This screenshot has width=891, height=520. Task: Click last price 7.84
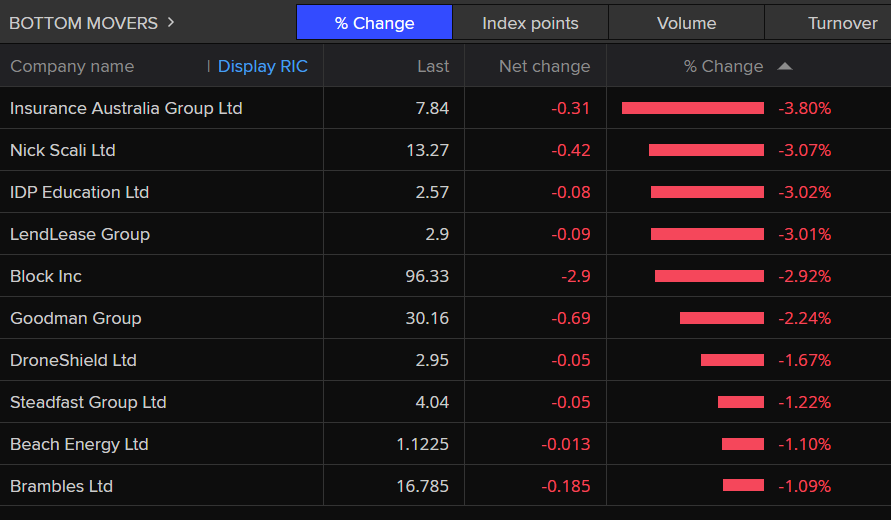coord(432,108)
